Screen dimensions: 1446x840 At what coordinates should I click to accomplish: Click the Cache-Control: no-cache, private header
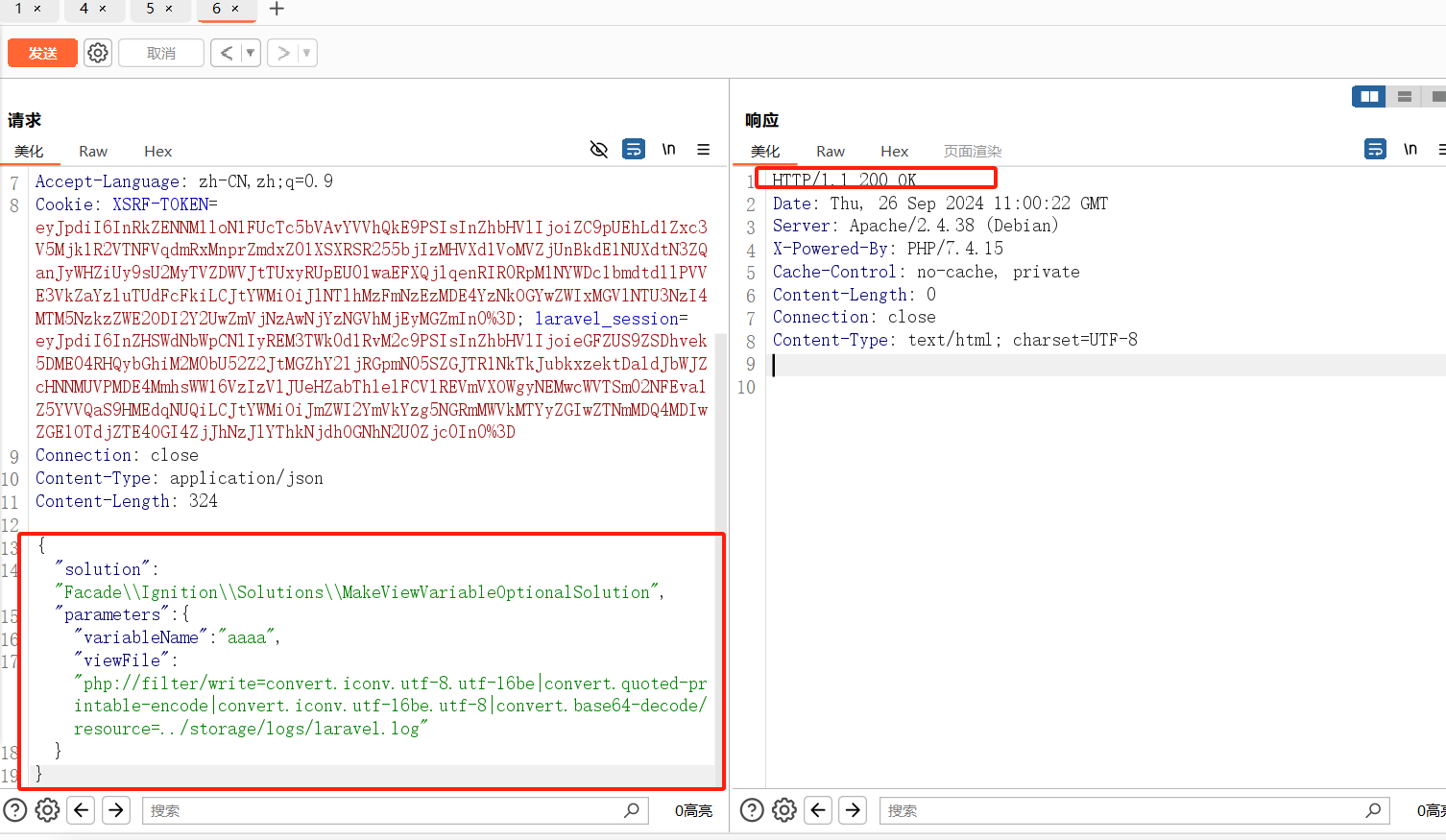[927, 272]
